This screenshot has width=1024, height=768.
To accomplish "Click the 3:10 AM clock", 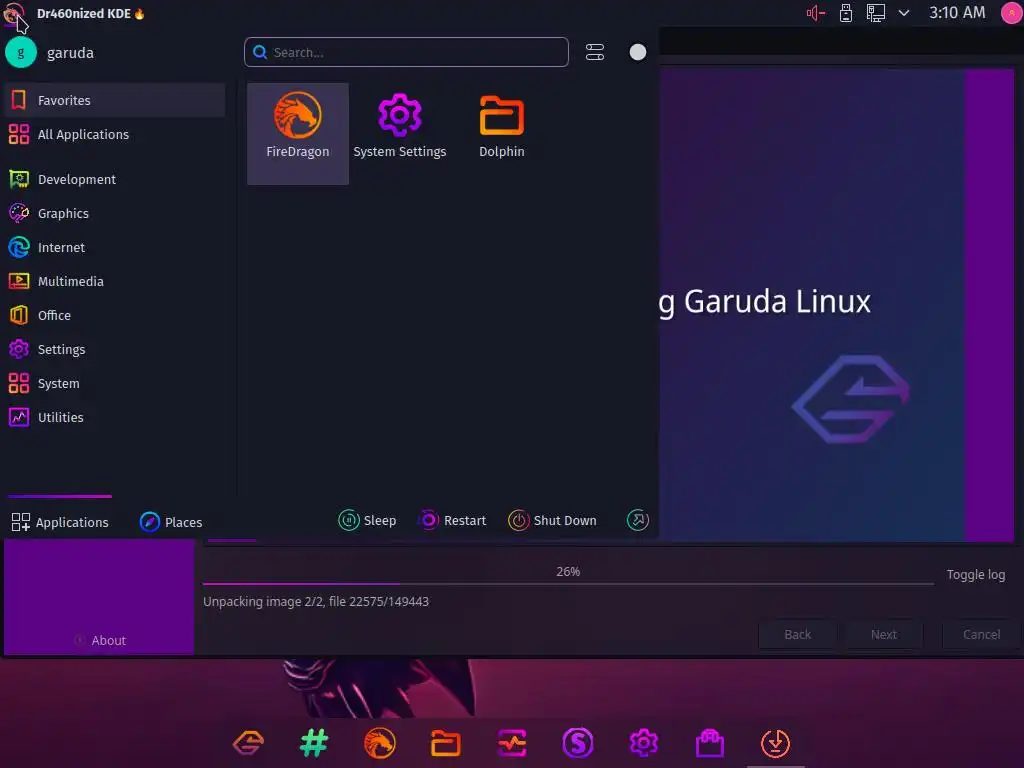I will 957,12.
